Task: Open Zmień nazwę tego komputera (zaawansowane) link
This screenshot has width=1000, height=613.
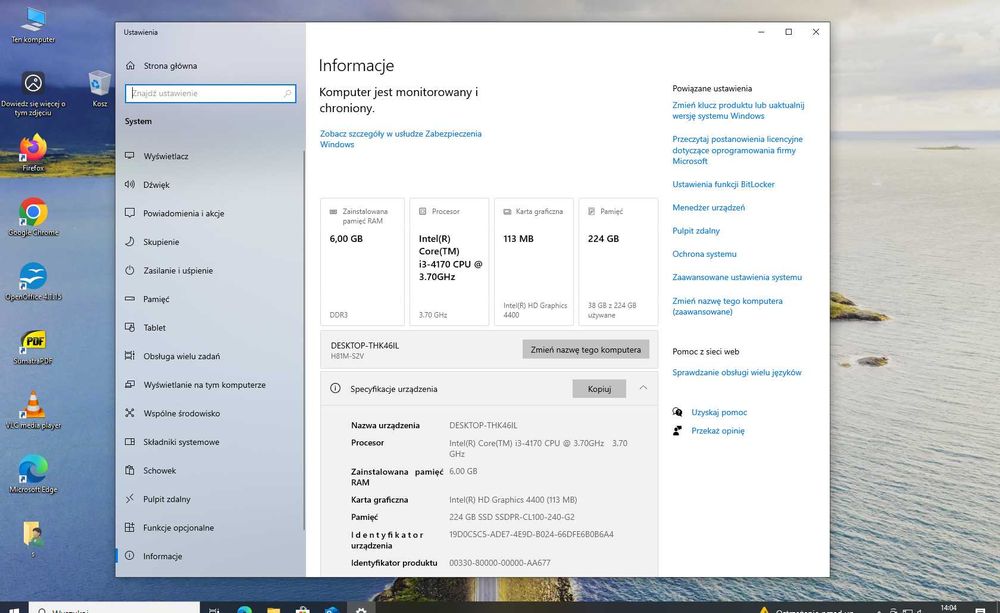Action: pyautogui.click(x=727, y=306)
